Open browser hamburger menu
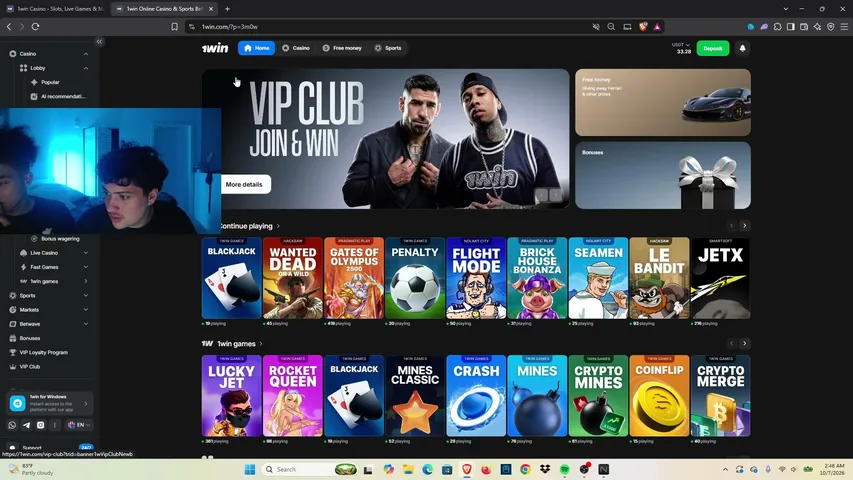This screenshot has height=480, width=853. pyautogui.click(x=844, y=27)
